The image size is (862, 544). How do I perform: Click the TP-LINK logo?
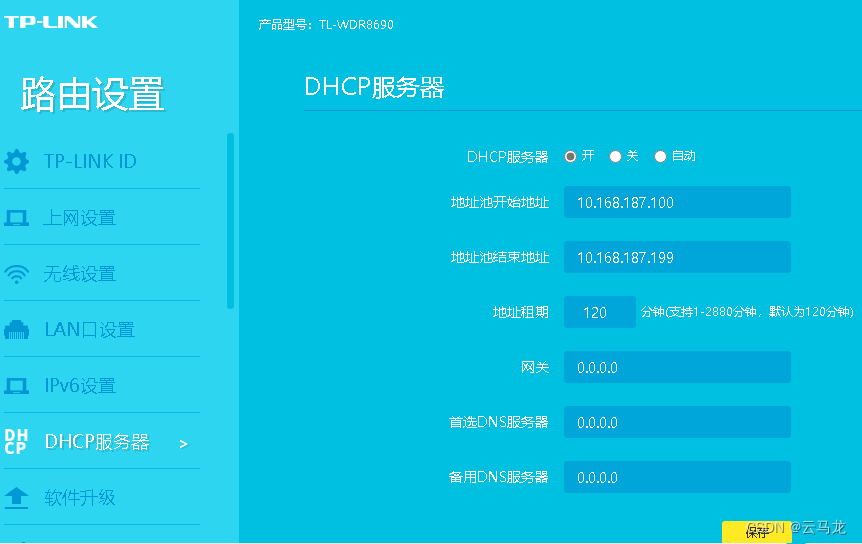click(x=51, y=22)
